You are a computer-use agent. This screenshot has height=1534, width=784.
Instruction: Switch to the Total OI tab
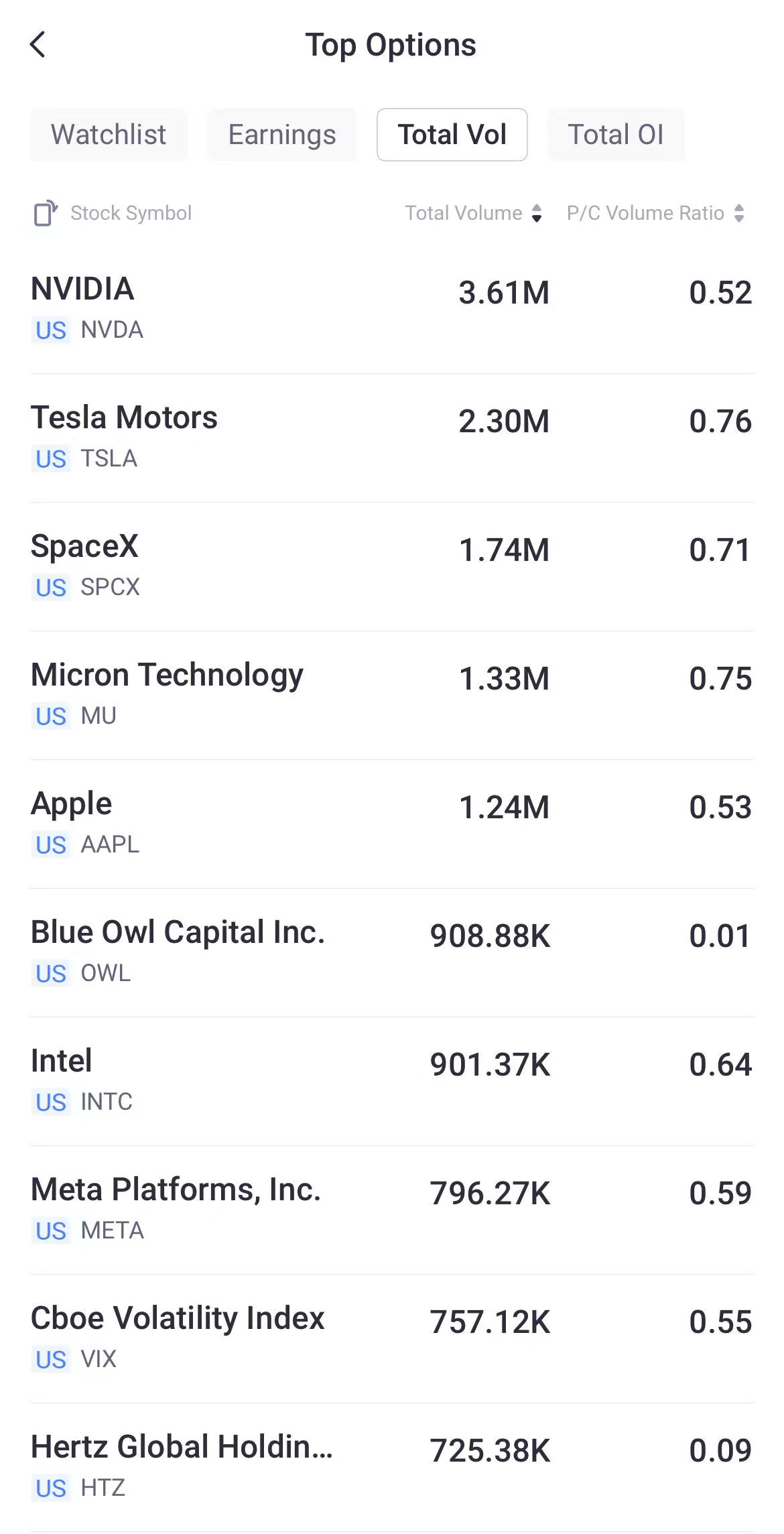coord(616,135)
